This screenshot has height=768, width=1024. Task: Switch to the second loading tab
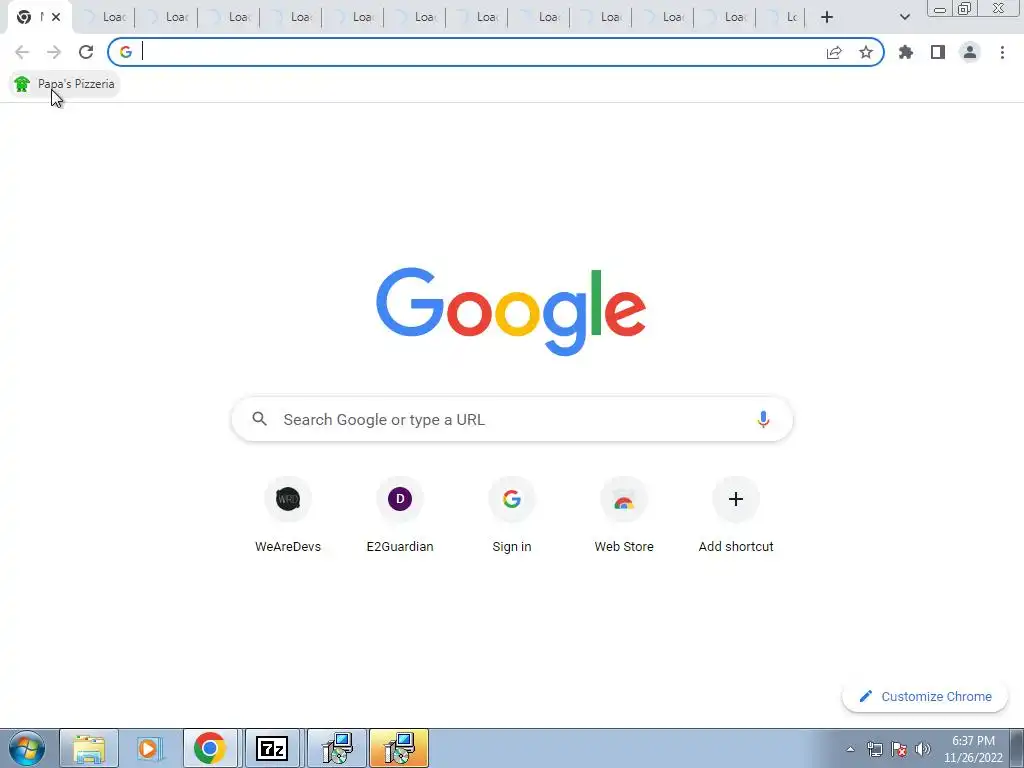(x=167, y=17)
